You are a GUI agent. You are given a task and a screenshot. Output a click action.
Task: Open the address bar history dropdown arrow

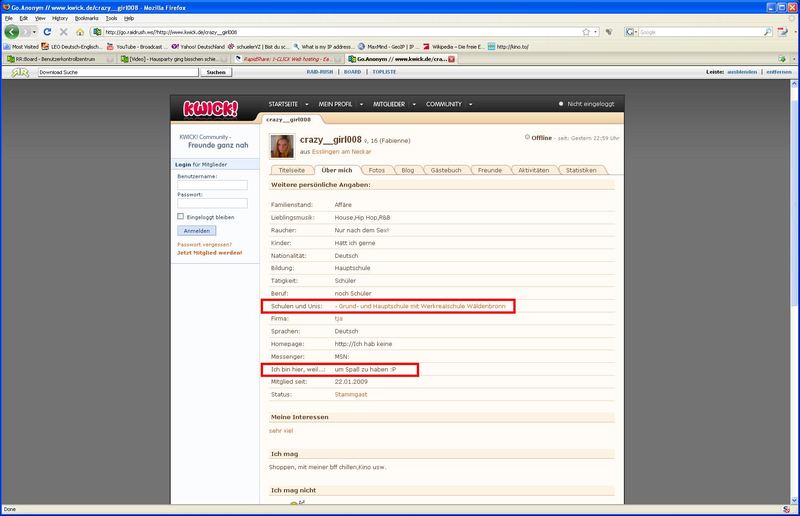(595, 32)
